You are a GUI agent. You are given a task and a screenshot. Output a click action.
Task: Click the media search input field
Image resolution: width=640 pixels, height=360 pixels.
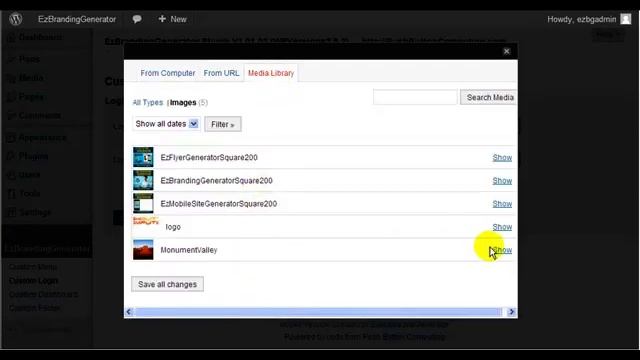click(415, 97)
